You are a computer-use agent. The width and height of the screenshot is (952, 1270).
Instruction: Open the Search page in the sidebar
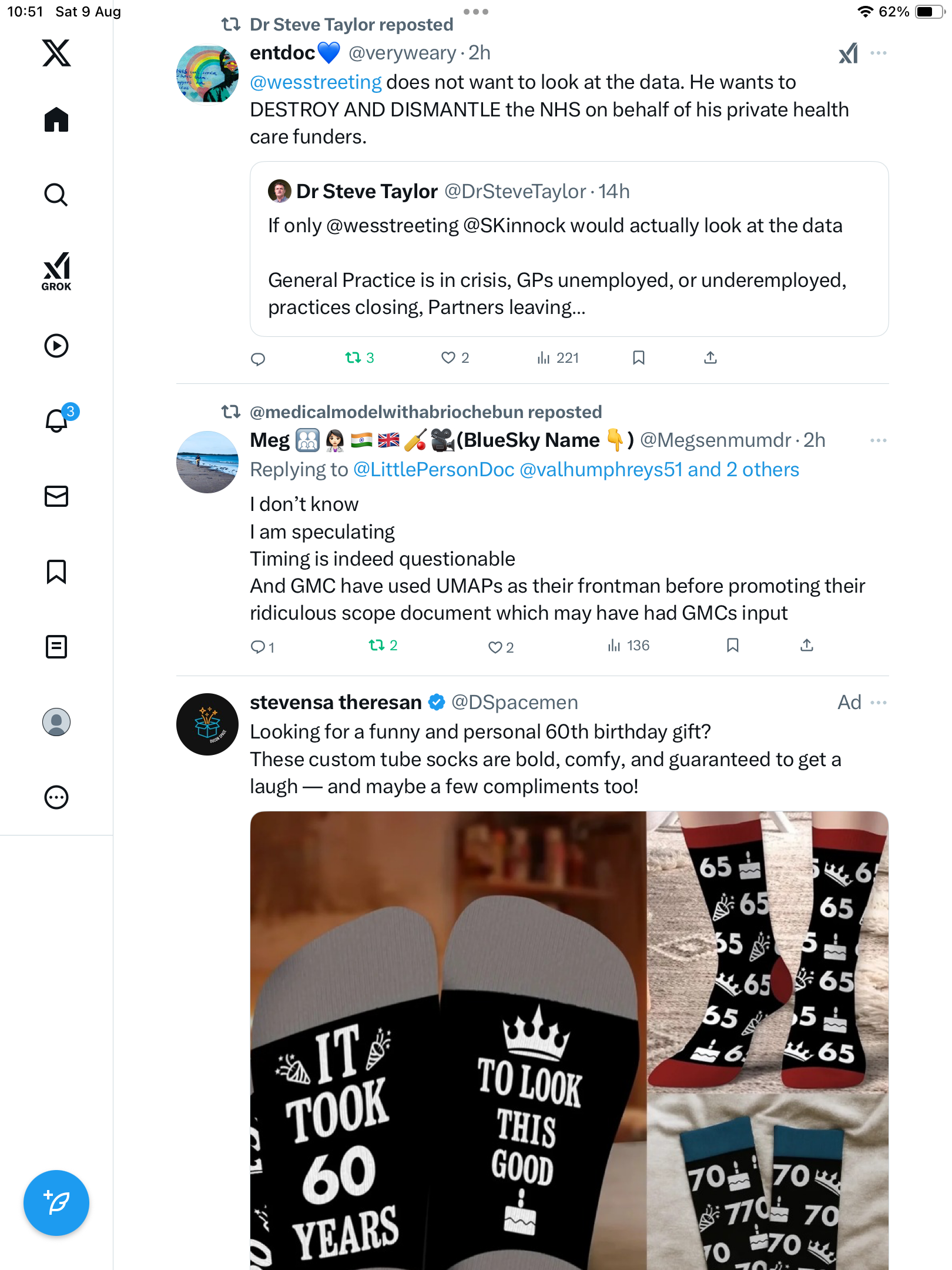[56, 195]
